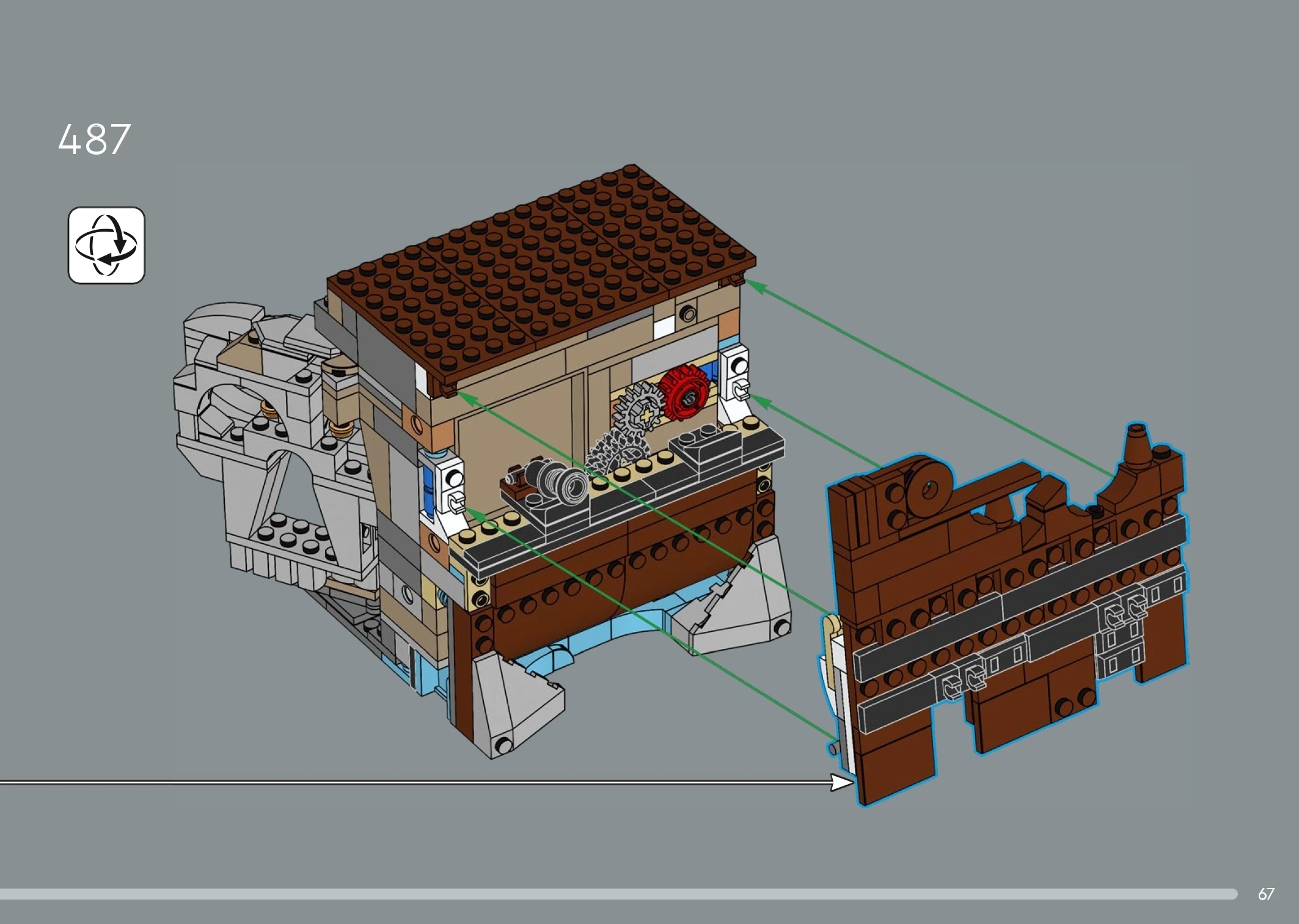Click the step number 487
Screen dimensions: 1299x924
click(x=94, y=139)
